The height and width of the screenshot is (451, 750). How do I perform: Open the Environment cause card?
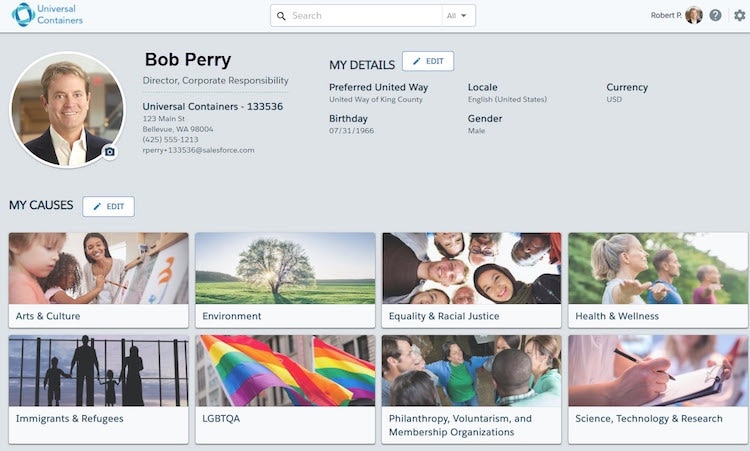pos(285,280)
